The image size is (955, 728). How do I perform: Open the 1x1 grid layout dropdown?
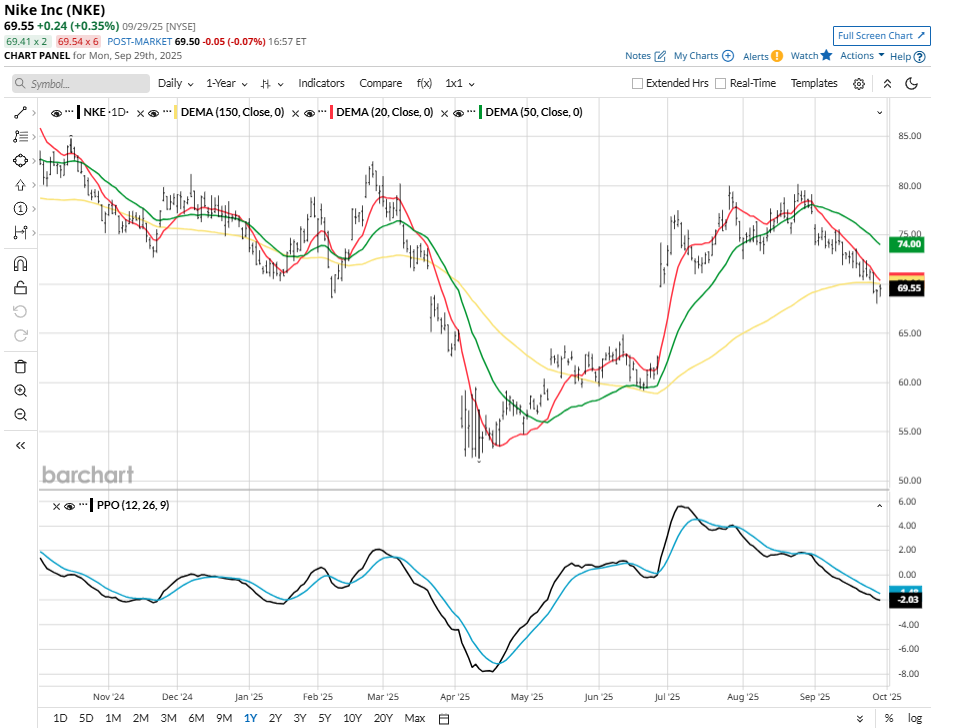(x=460, y=83)
